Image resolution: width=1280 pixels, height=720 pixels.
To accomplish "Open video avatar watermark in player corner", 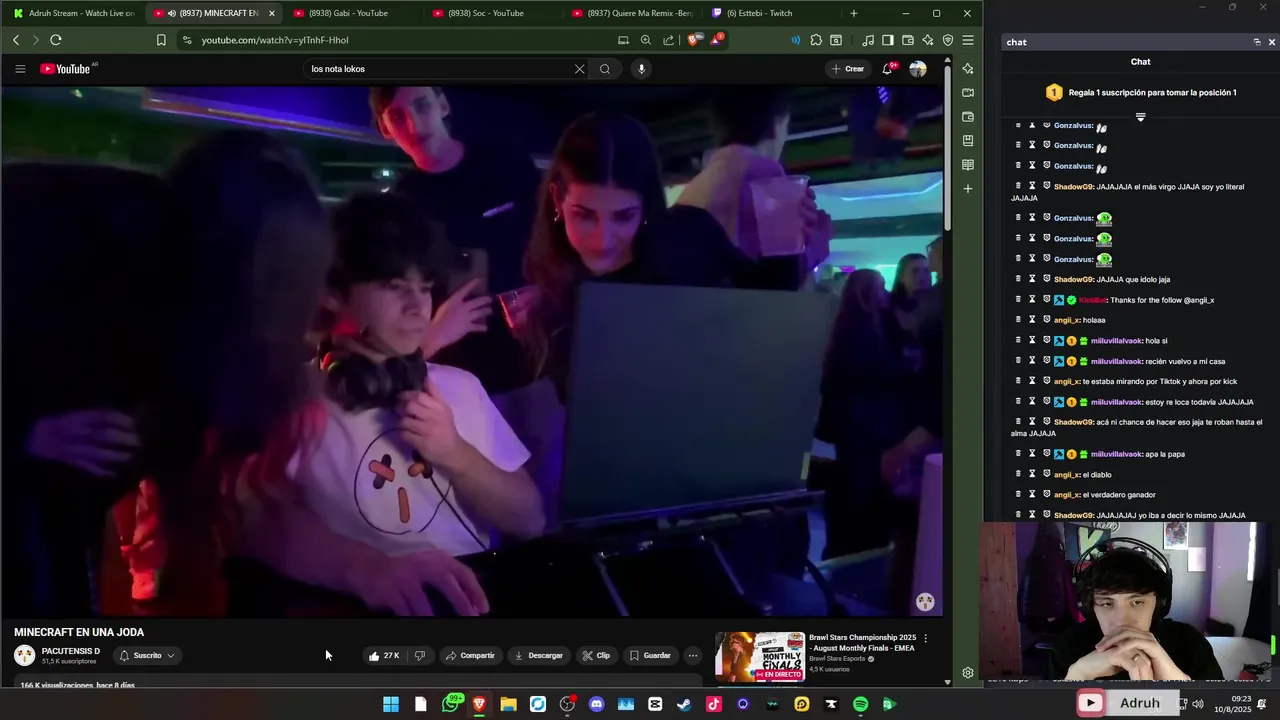I will click(925, 602).
